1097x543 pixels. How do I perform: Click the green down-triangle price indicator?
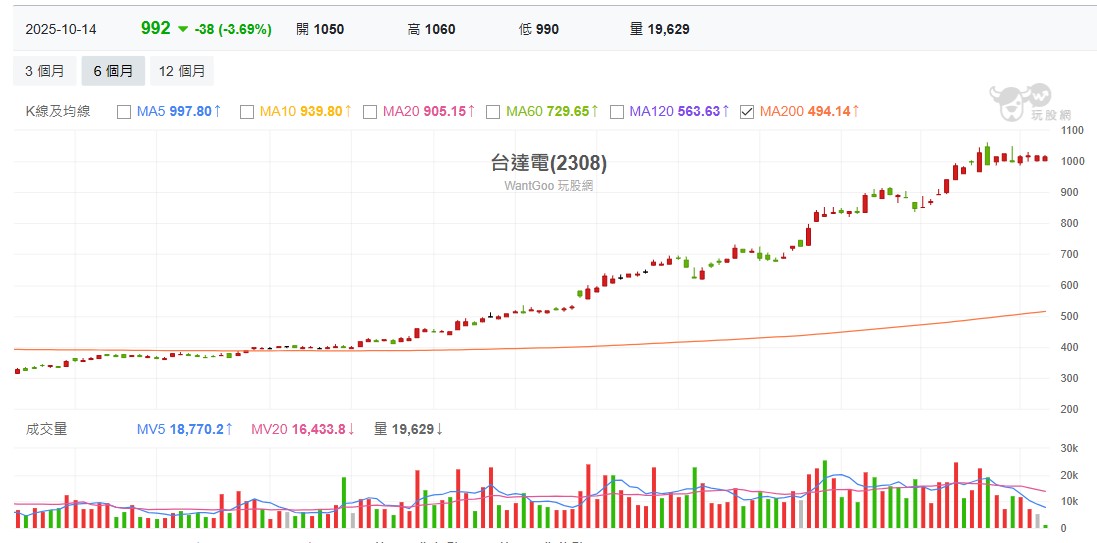pyautogui.click(x=183, y=29)
